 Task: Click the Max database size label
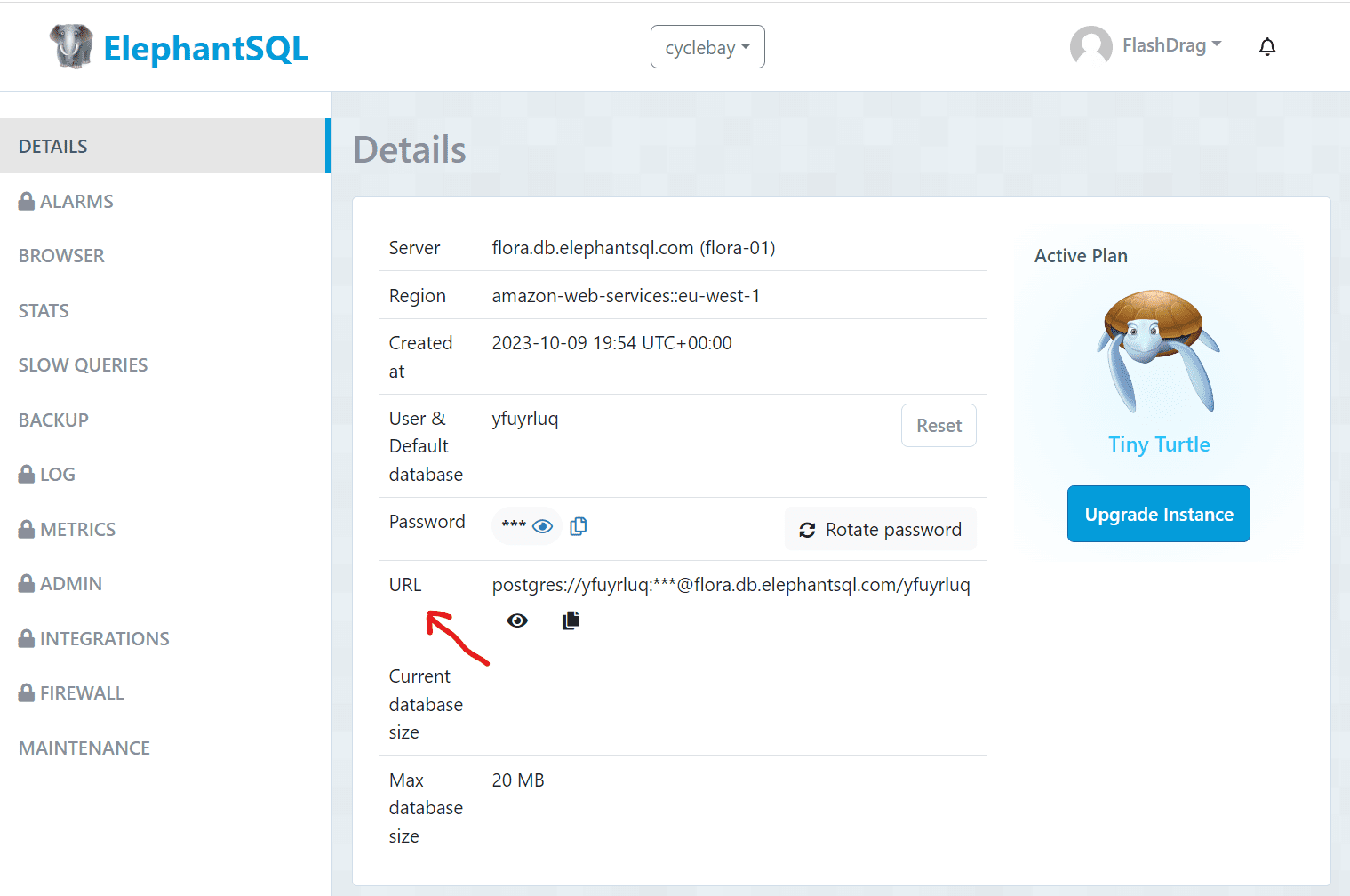426,808
